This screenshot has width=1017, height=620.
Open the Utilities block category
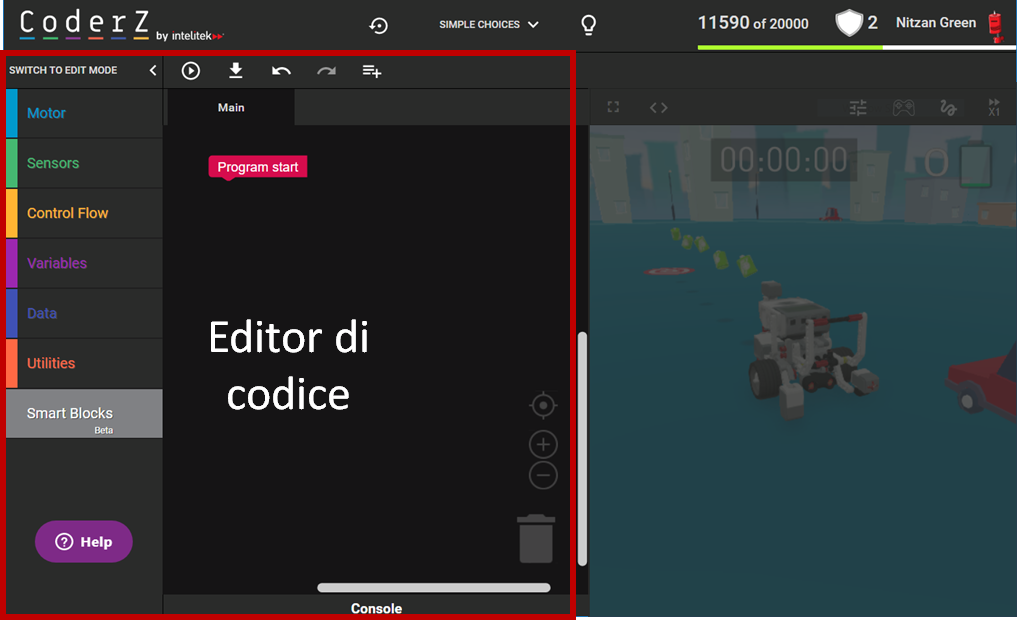point(84,363)
